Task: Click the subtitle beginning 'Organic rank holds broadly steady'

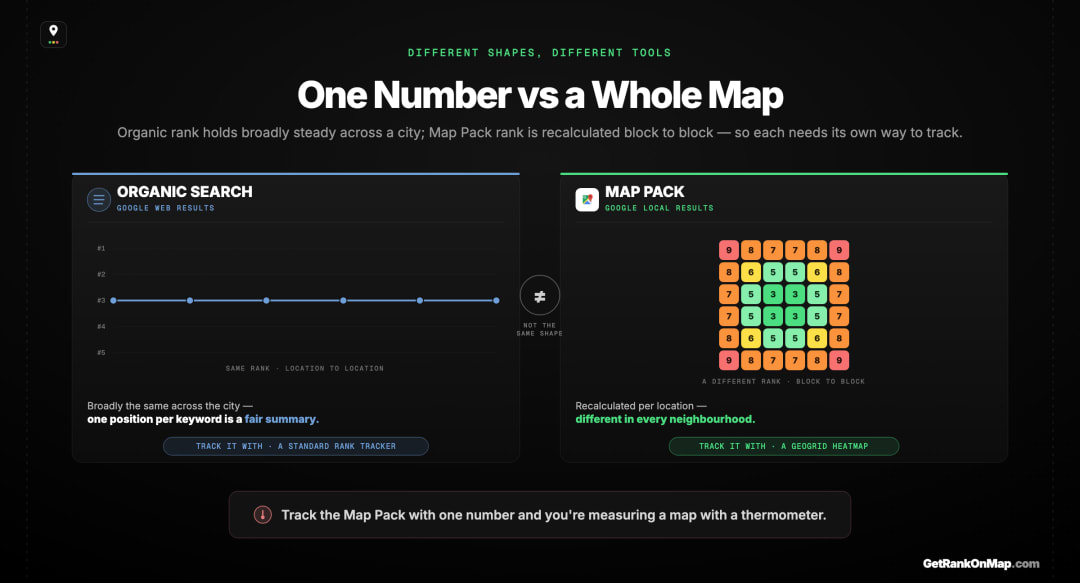Action: click(539, 132)
